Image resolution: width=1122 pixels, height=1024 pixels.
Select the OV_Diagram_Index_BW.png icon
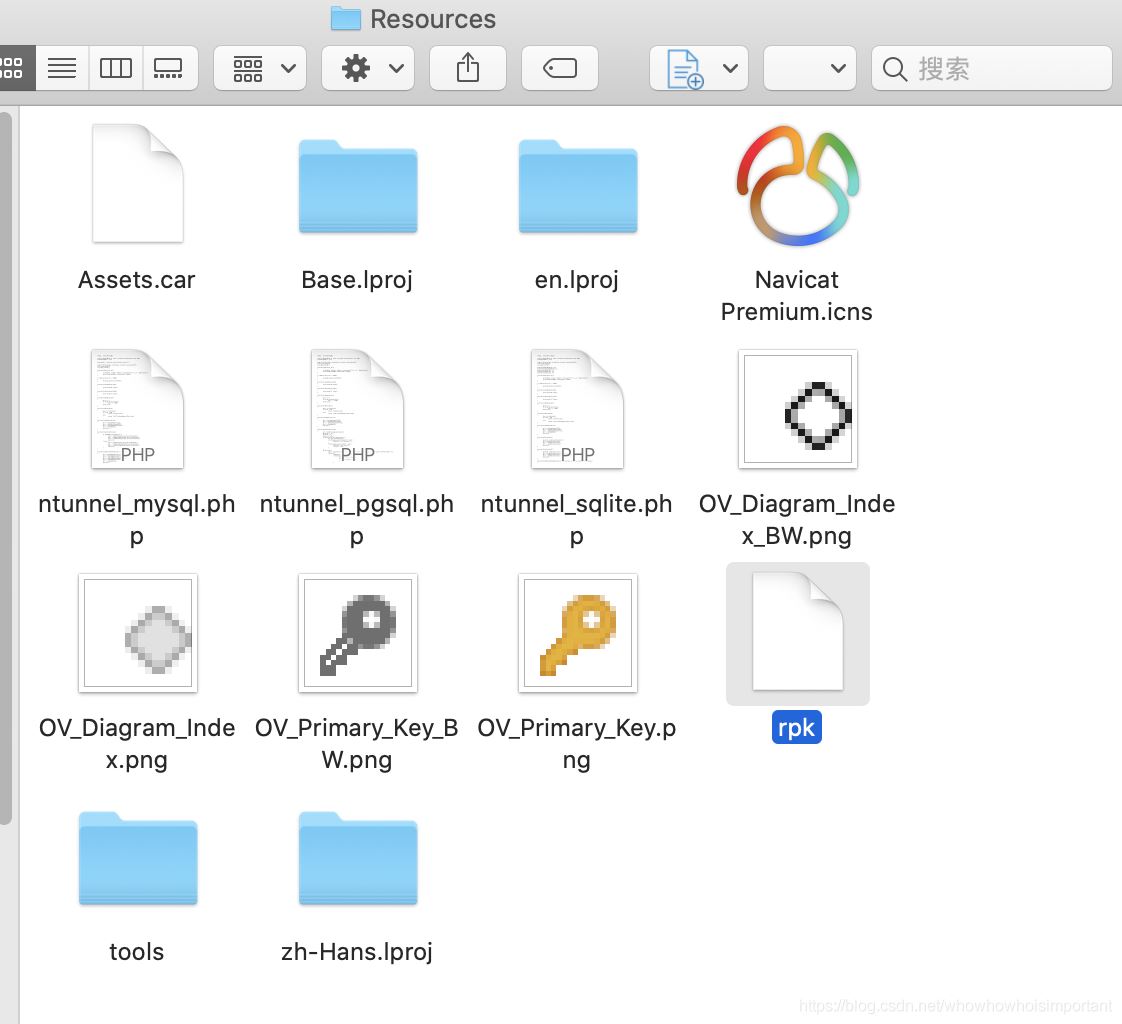click(x=797, y=409)
